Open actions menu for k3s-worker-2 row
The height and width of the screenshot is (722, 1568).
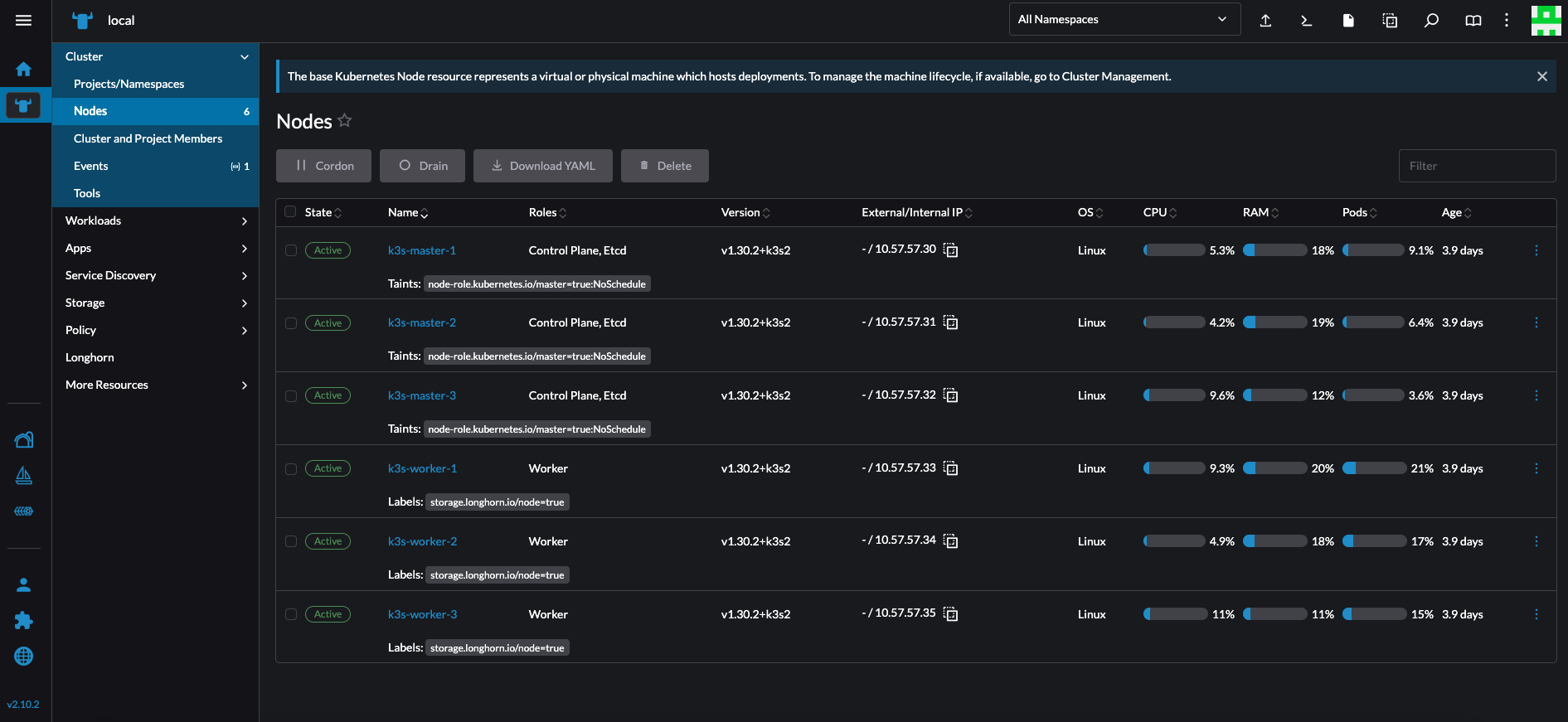pyautogui.click(x=1536, y=541)
